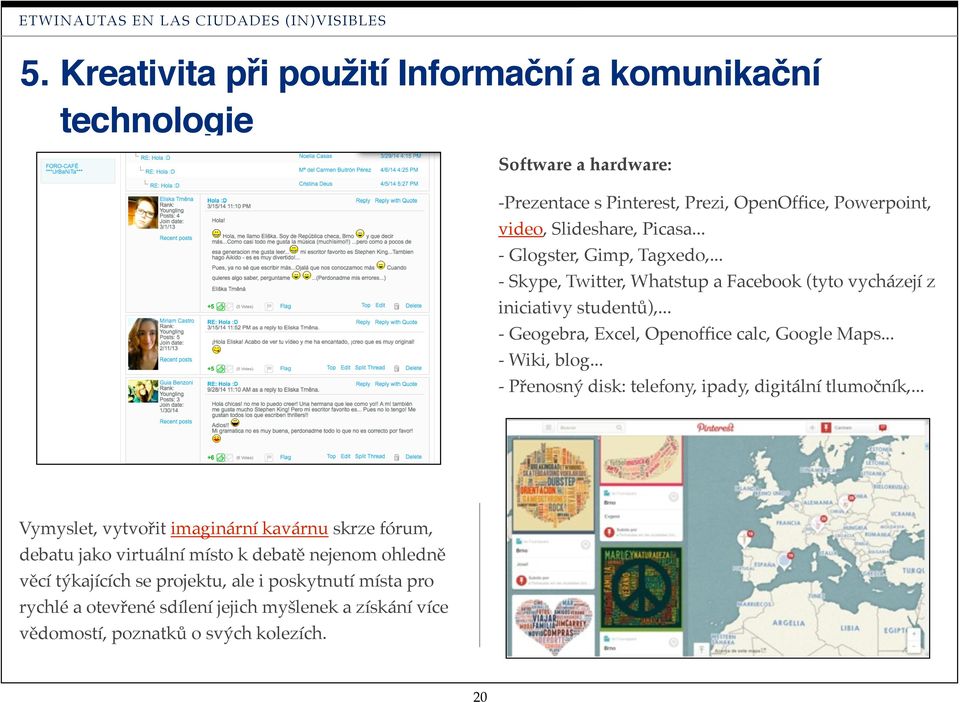The width and height of the screenshot is (960, 702).
Task: Open the peace-sign word-cloud pin
Action: [x=641, y=588]
